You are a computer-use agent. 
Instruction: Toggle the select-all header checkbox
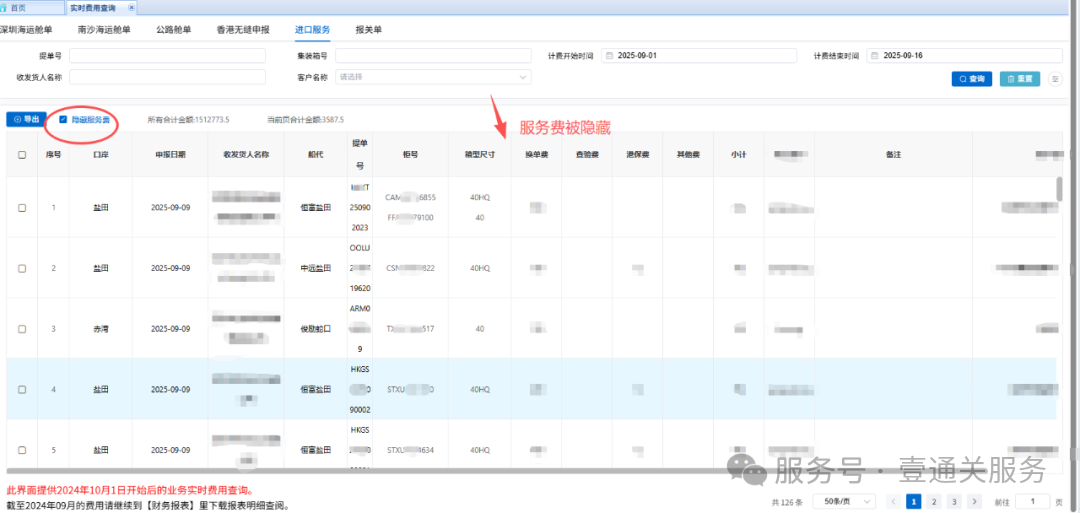point(22,155)
